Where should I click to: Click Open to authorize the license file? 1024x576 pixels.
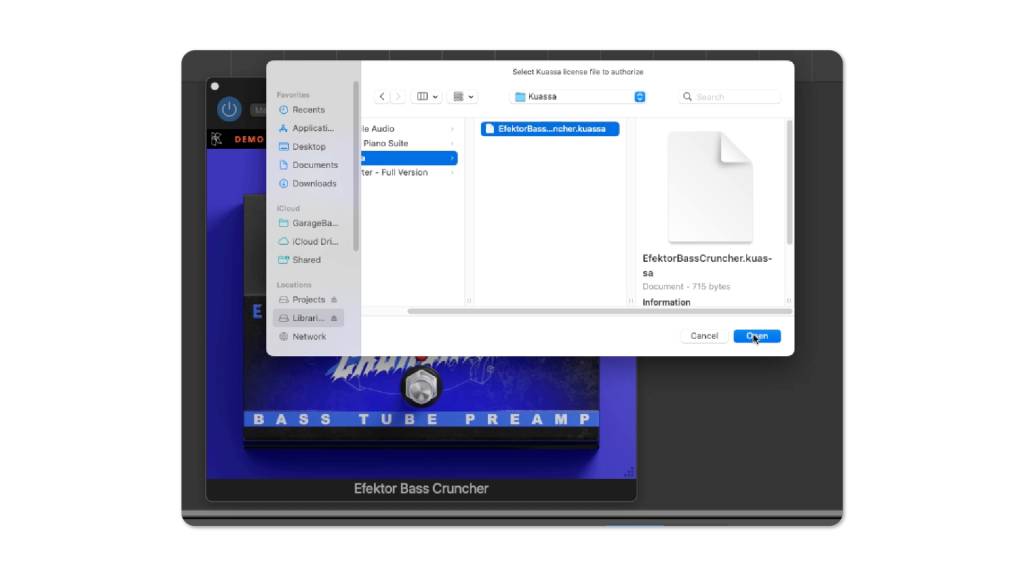click(756, 335)
